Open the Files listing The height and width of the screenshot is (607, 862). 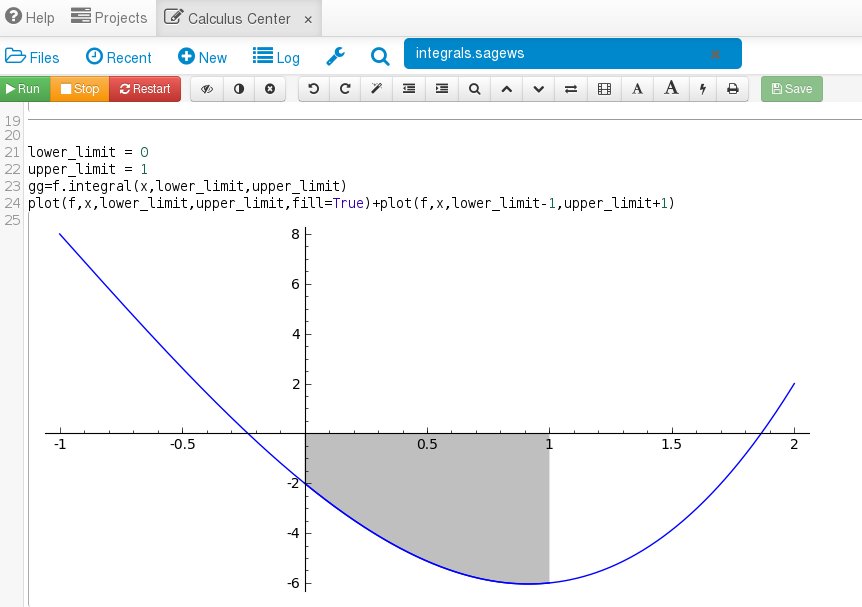point(33,57)
